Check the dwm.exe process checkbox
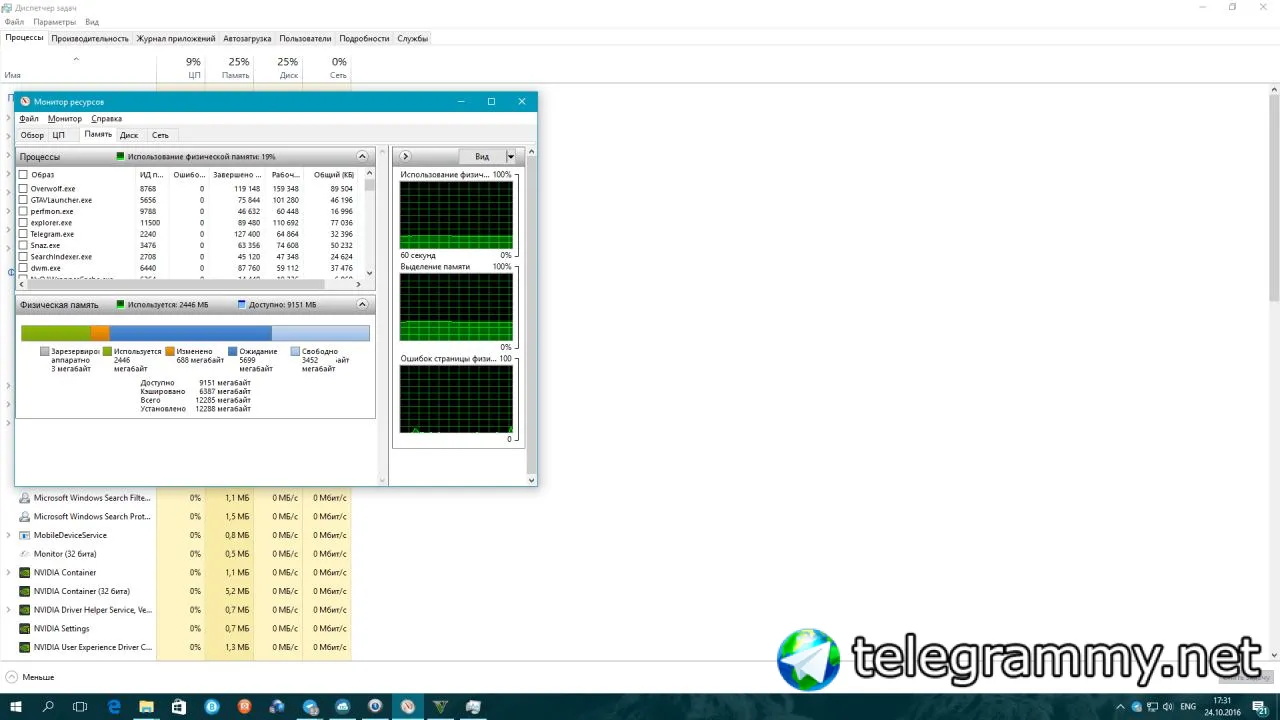 click(x=23, y=268)
